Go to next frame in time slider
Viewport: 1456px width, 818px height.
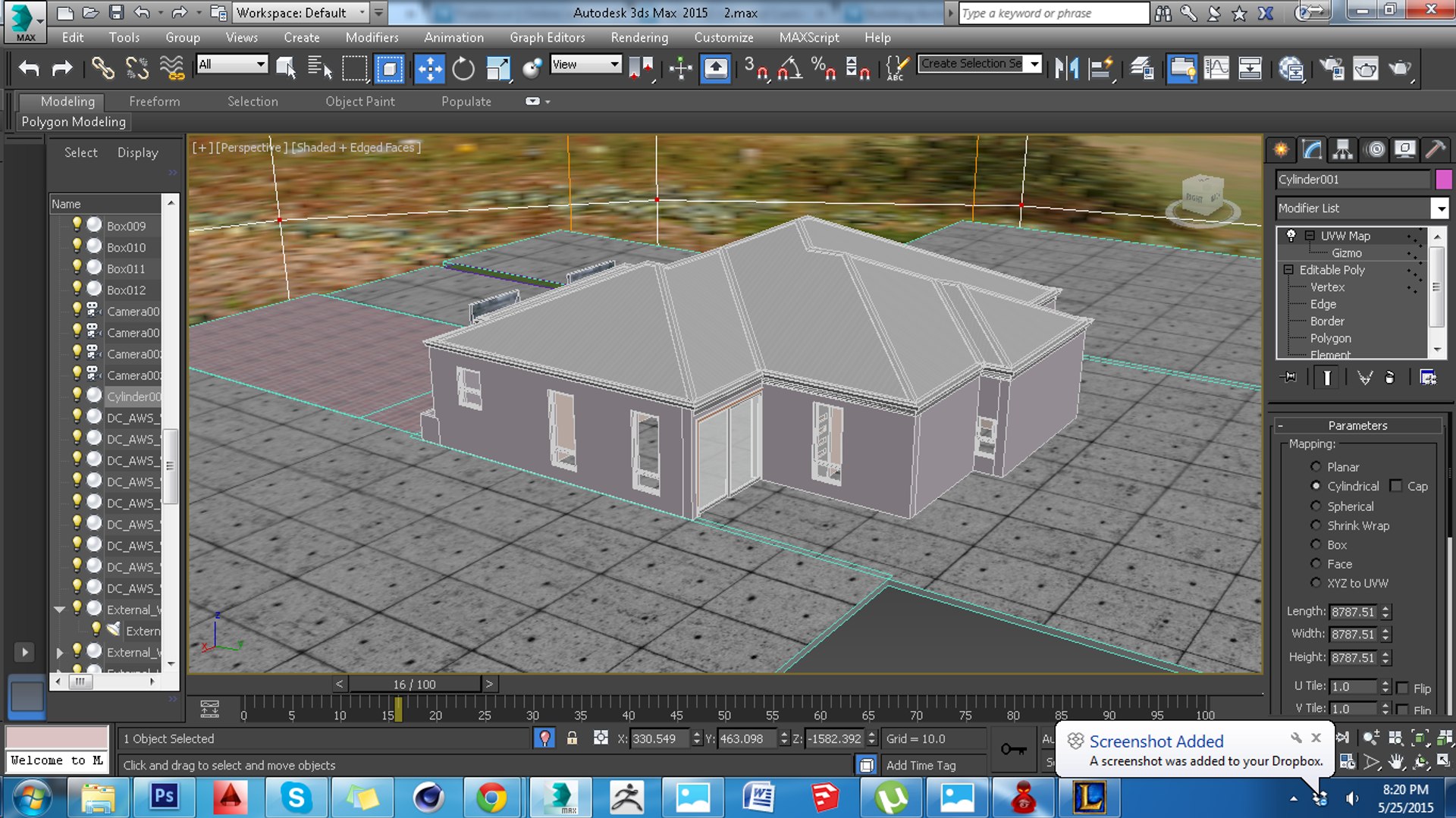point(489,684)
